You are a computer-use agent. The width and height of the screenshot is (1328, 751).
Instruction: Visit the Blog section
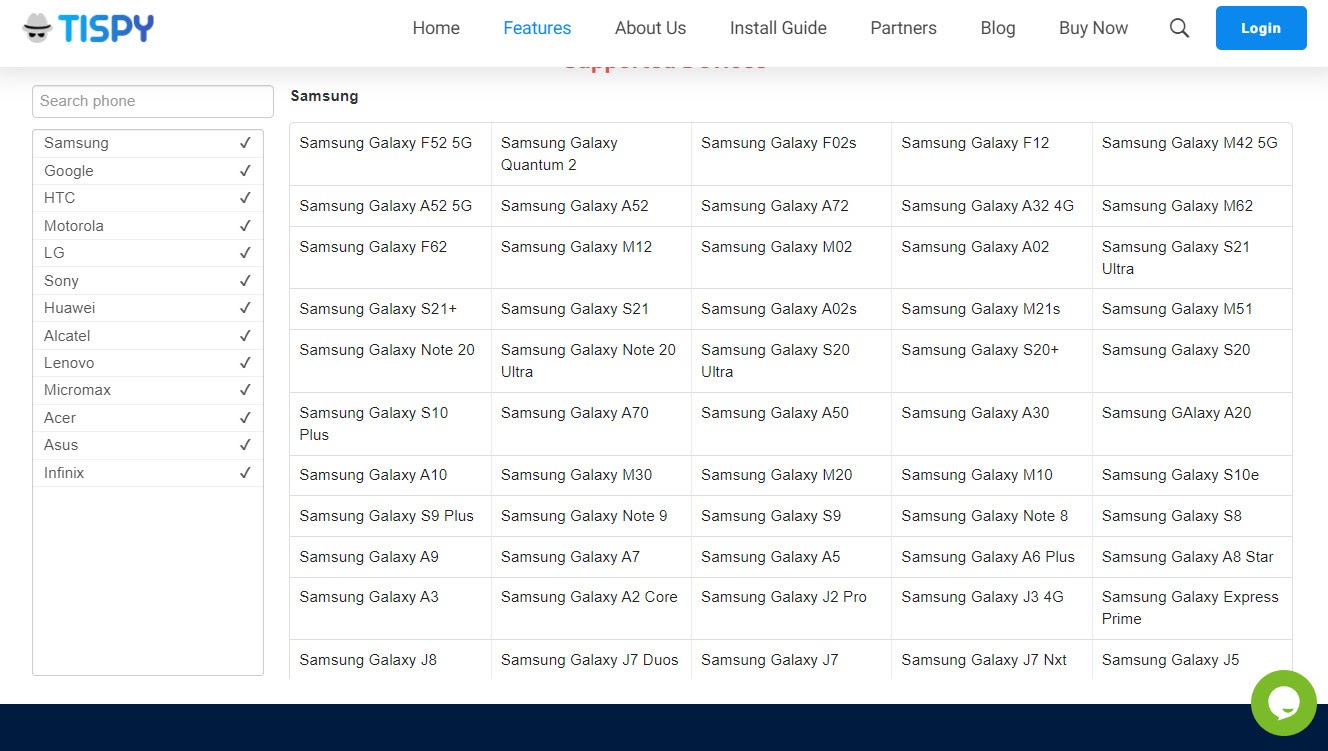pos(997,28)
